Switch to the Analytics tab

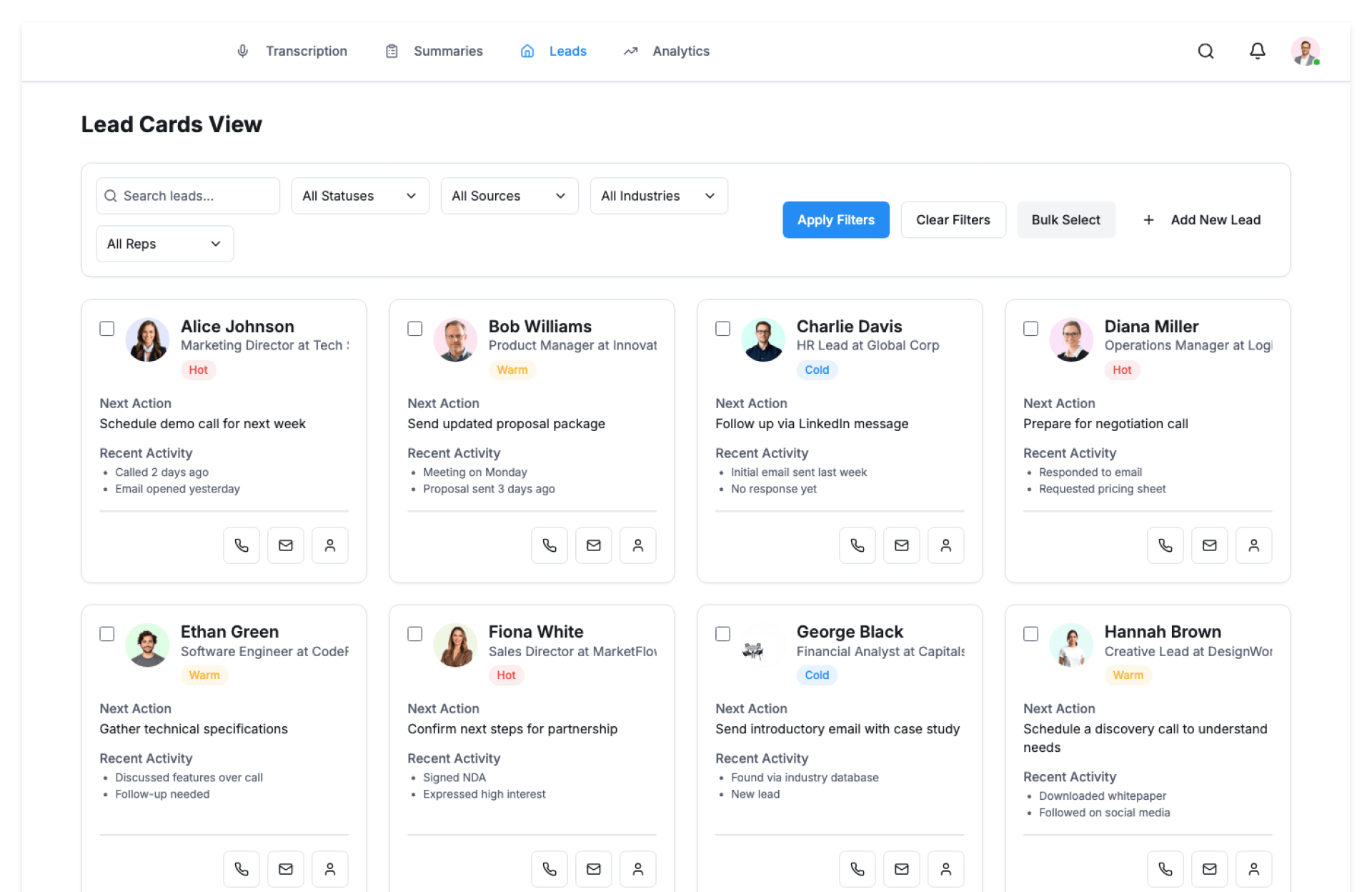point(666,51)
